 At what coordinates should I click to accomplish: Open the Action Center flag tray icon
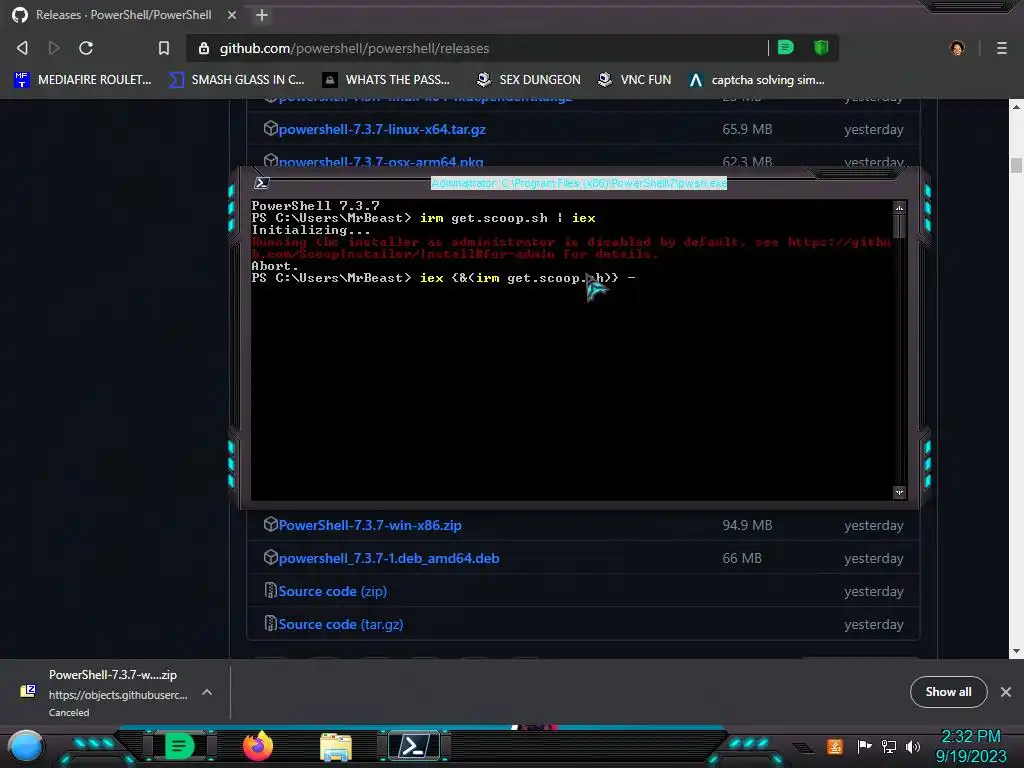864,746
